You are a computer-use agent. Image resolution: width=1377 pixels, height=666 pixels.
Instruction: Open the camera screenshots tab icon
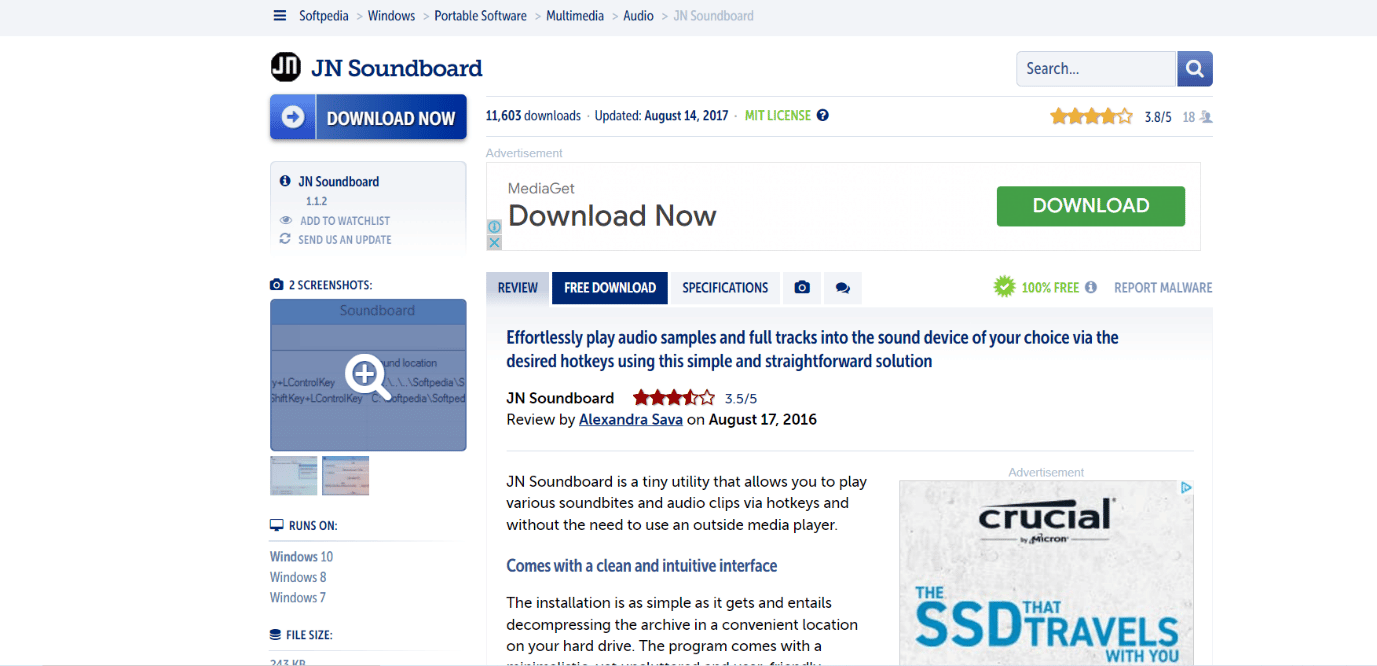tap(802, 288)
